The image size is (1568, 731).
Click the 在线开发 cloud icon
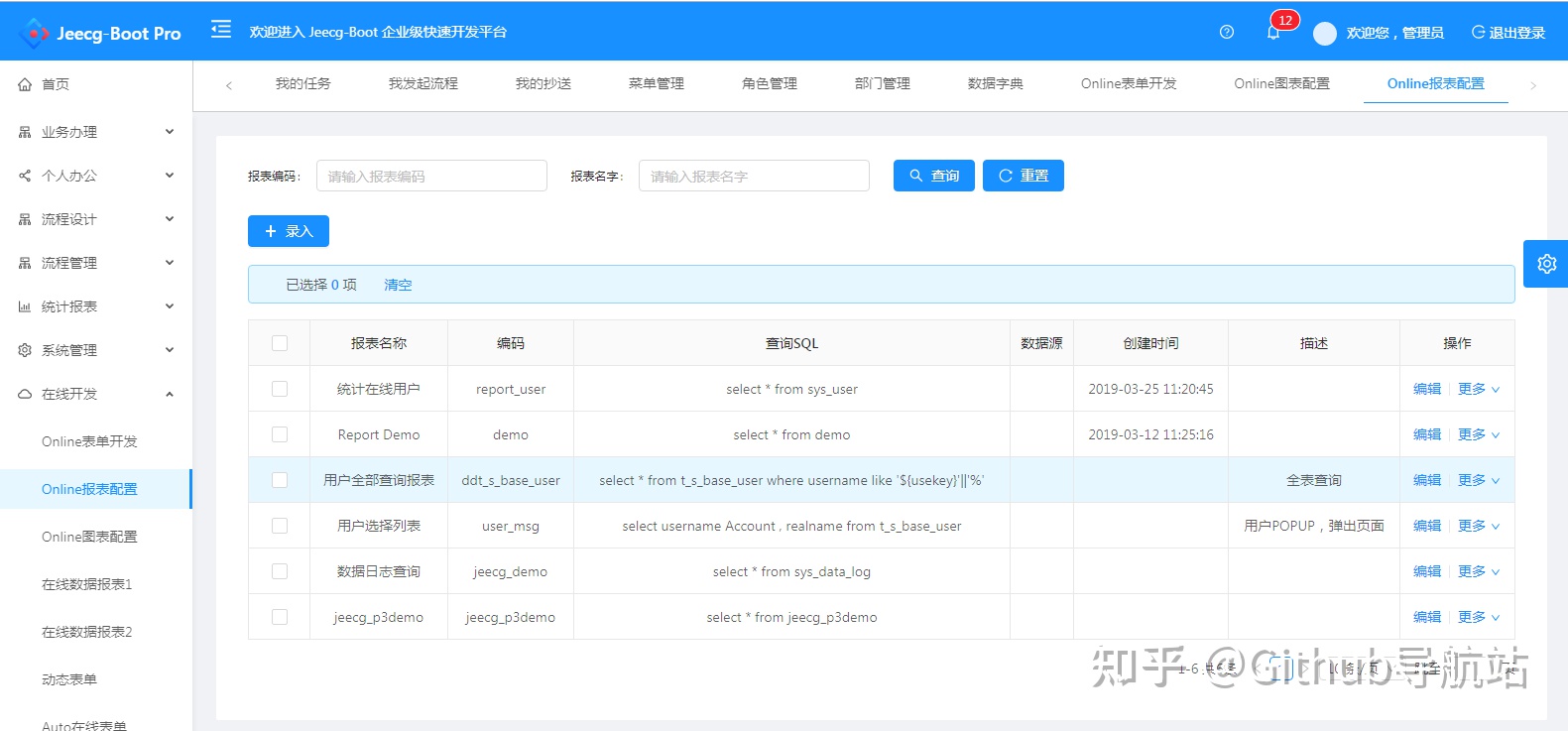point(25,394)
